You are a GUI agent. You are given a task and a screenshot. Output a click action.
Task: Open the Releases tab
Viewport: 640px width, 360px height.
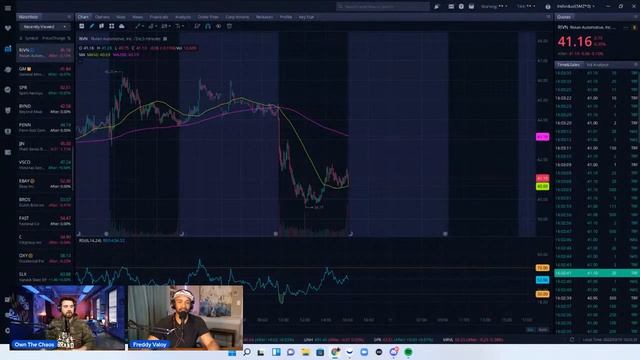(x=264, y=17)
